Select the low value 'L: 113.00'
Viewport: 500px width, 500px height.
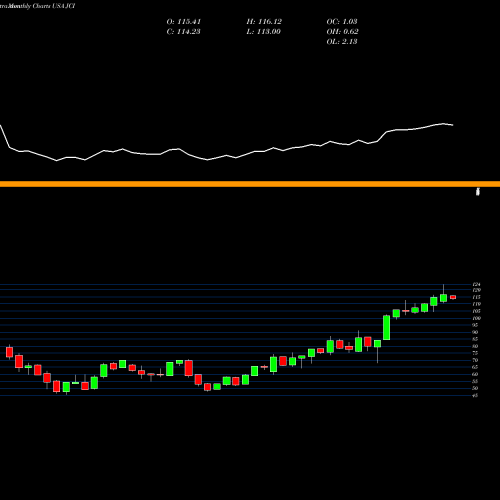263,32
